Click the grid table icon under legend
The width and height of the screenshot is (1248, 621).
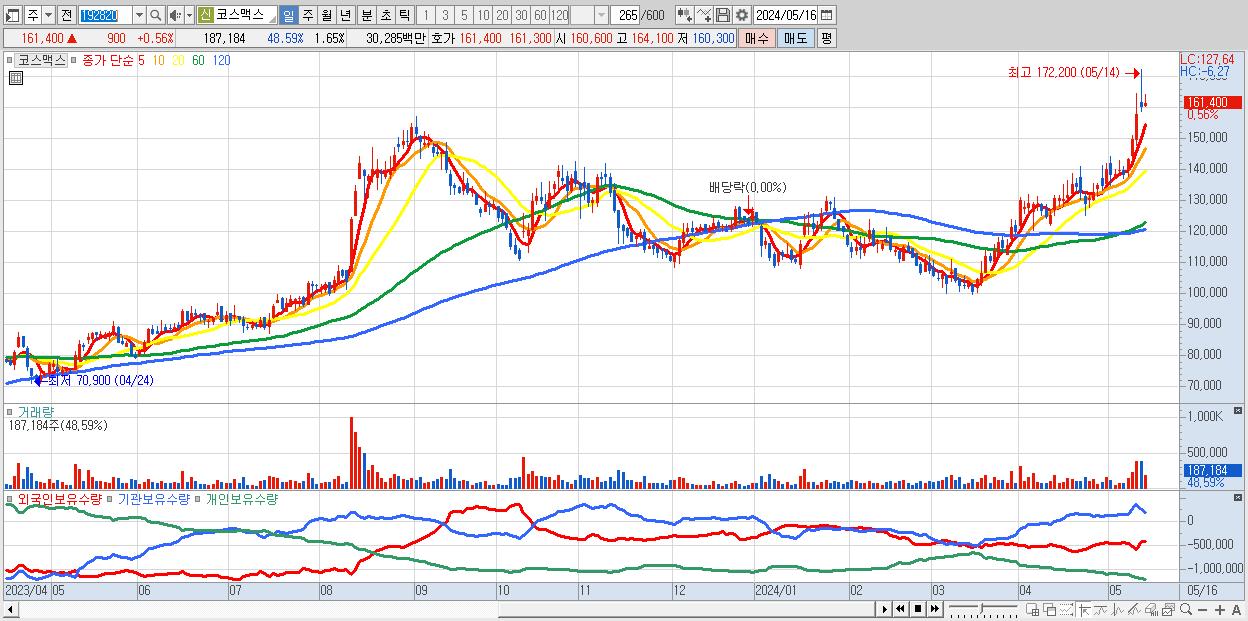click(x=16, y=76)
